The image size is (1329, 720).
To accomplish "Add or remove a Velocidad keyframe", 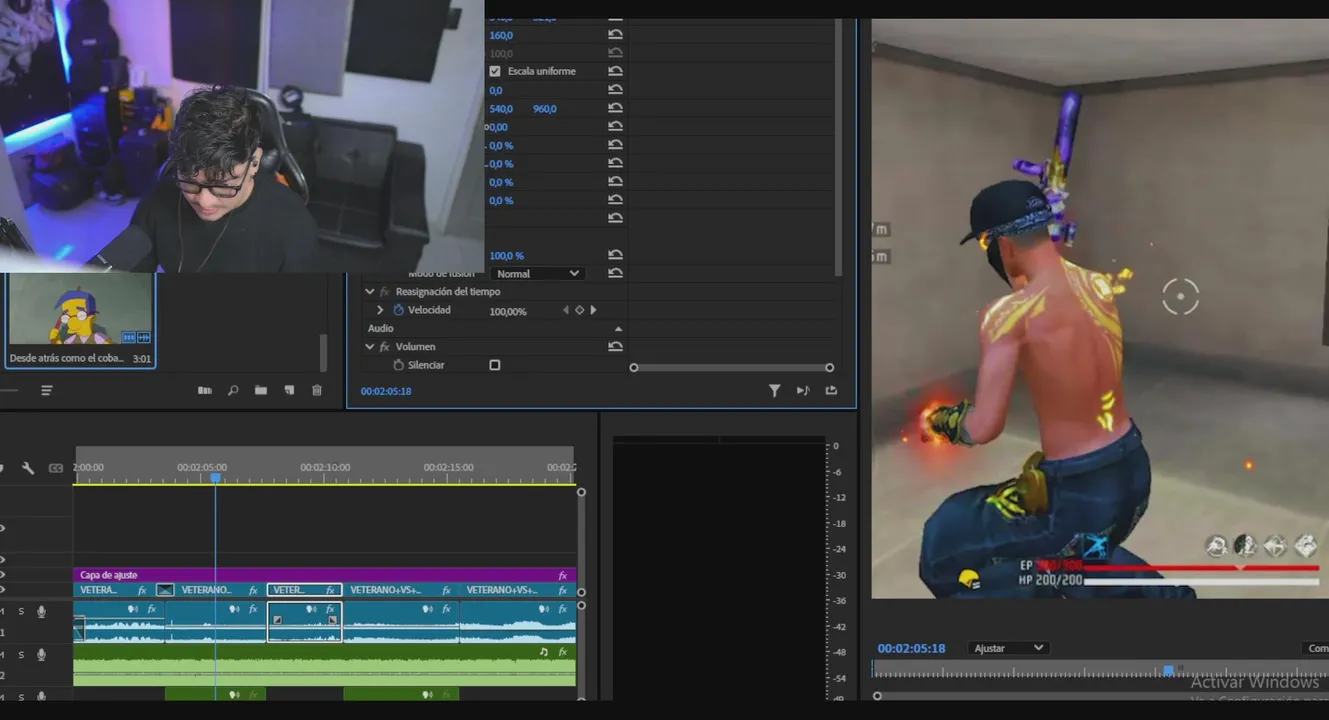I will click(579, 310).
